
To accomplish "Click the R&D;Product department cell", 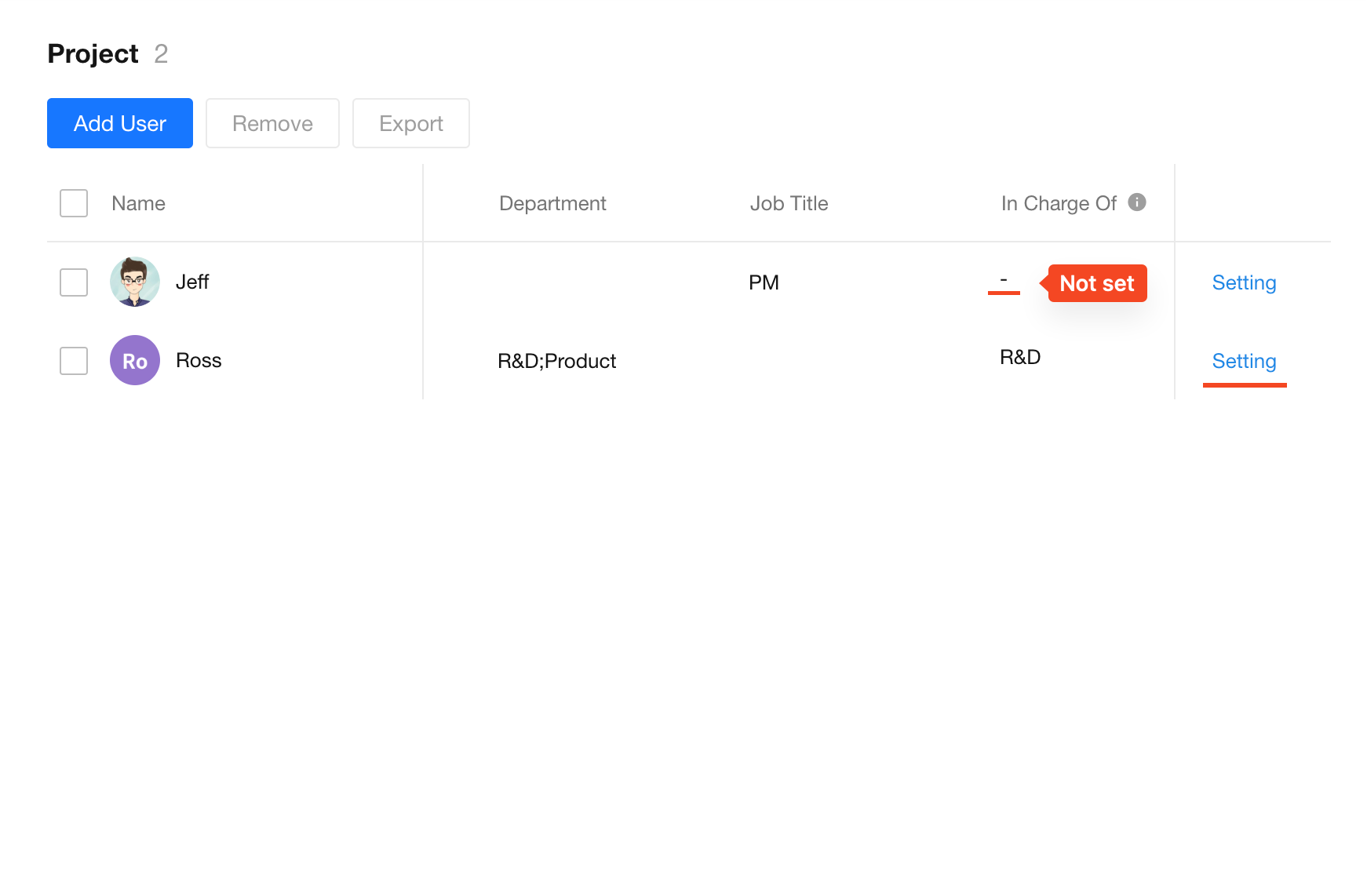I will point(556,361).
